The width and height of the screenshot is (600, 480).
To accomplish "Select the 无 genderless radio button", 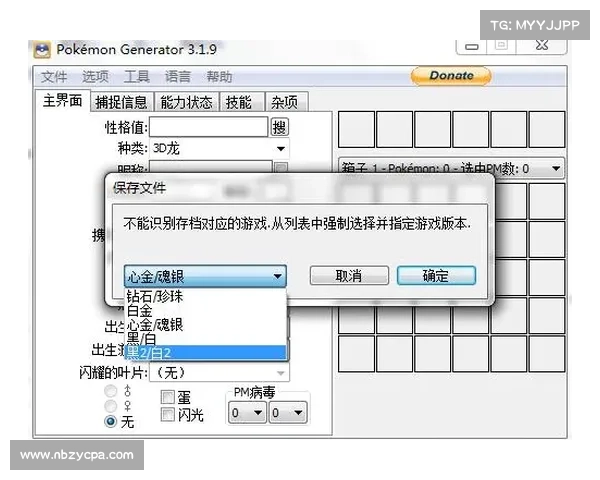I will pyautogui.click(x=111, y=421).
